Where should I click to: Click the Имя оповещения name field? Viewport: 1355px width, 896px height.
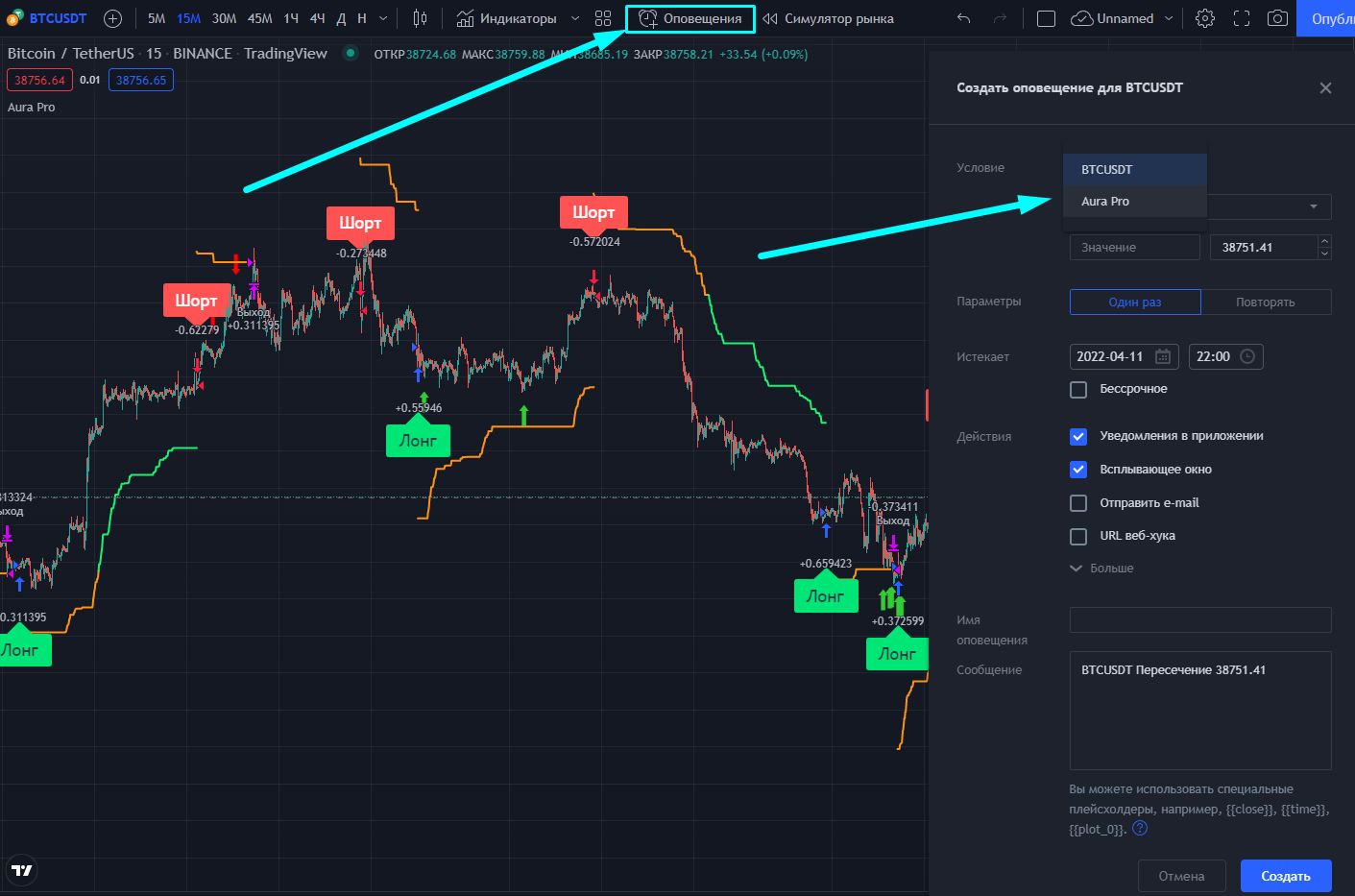point(1200,619)
